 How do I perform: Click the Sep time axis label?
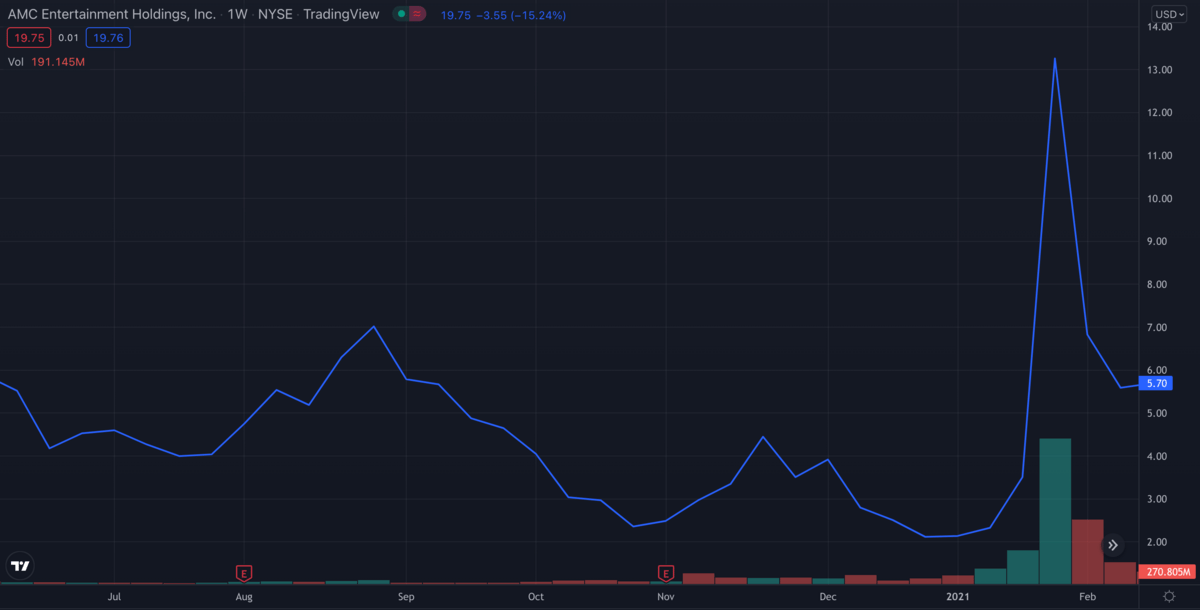(406, 597)
